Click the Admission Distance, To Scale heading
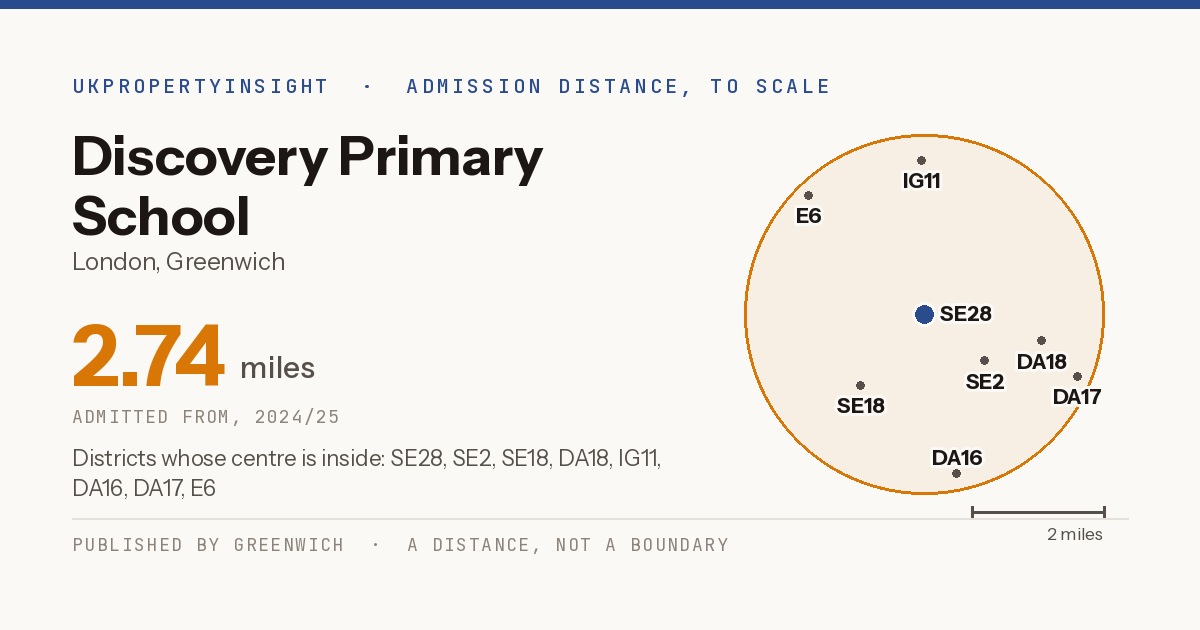 coord(619,86)
